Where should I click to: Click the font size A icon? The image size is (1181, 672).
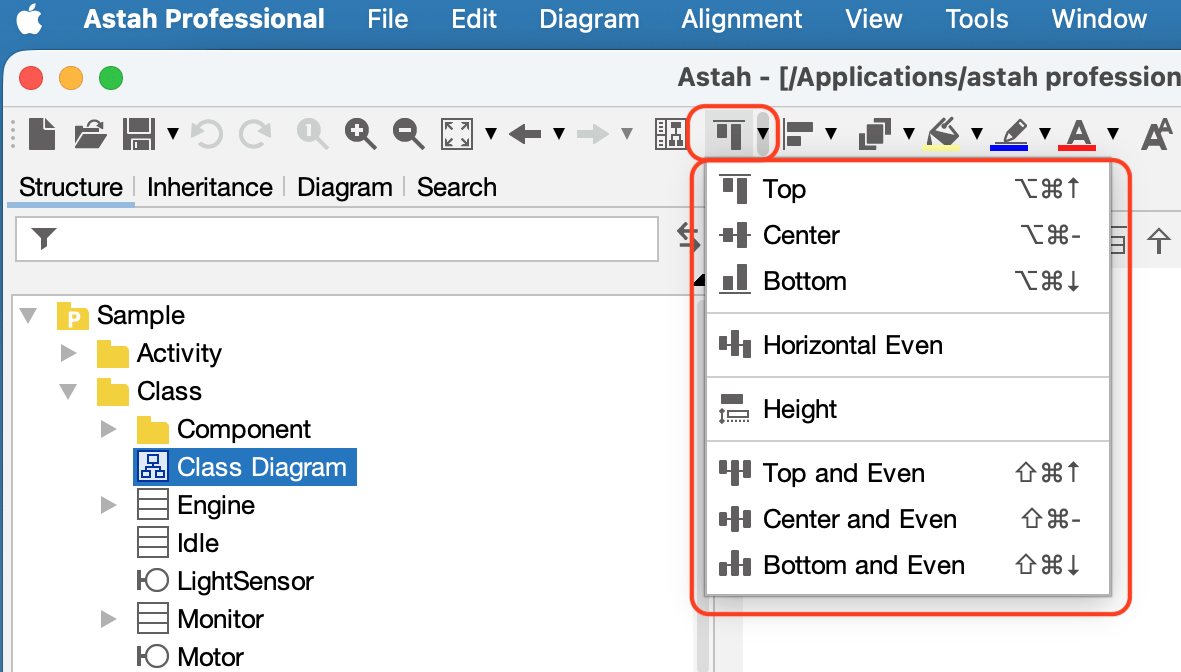coord(1156,134)
